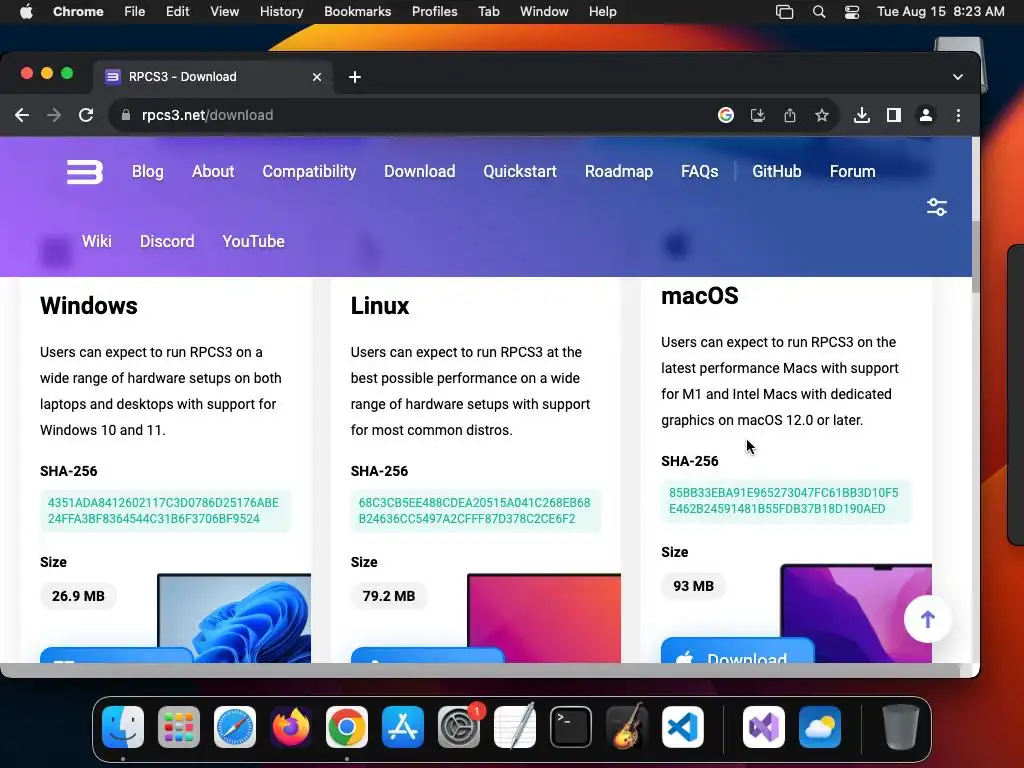Go to the Compatibility page

[309, 171]
